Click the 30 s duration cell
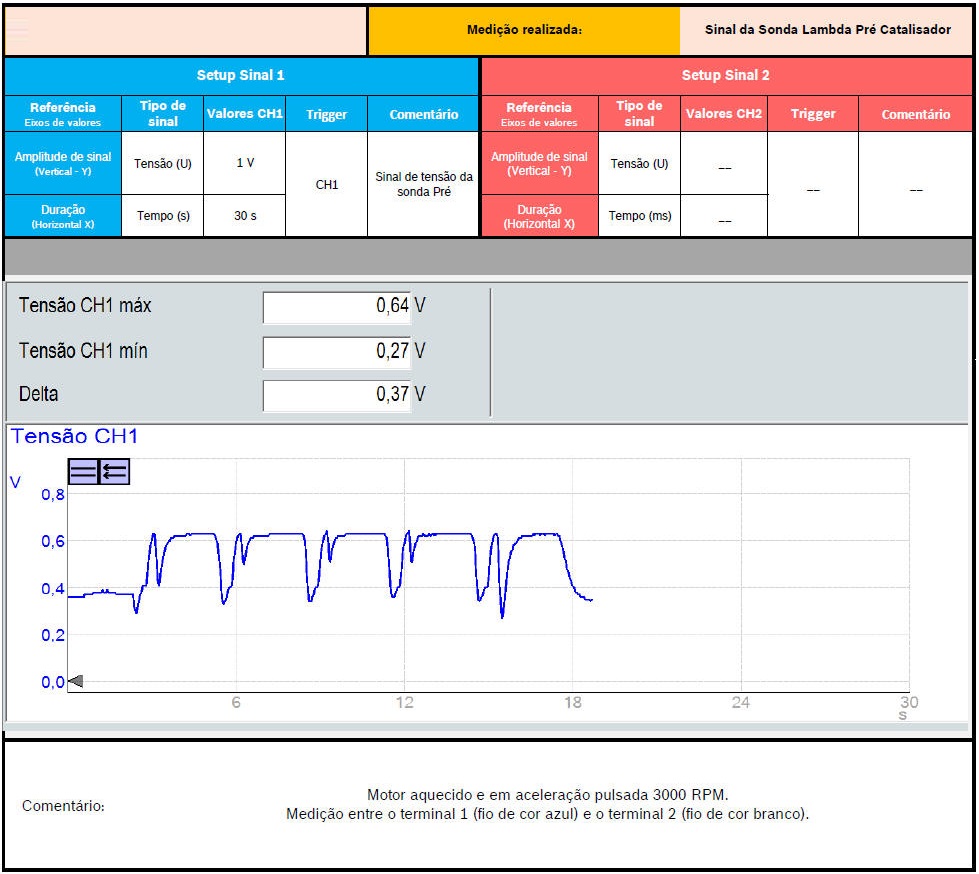 coord(245,215)
